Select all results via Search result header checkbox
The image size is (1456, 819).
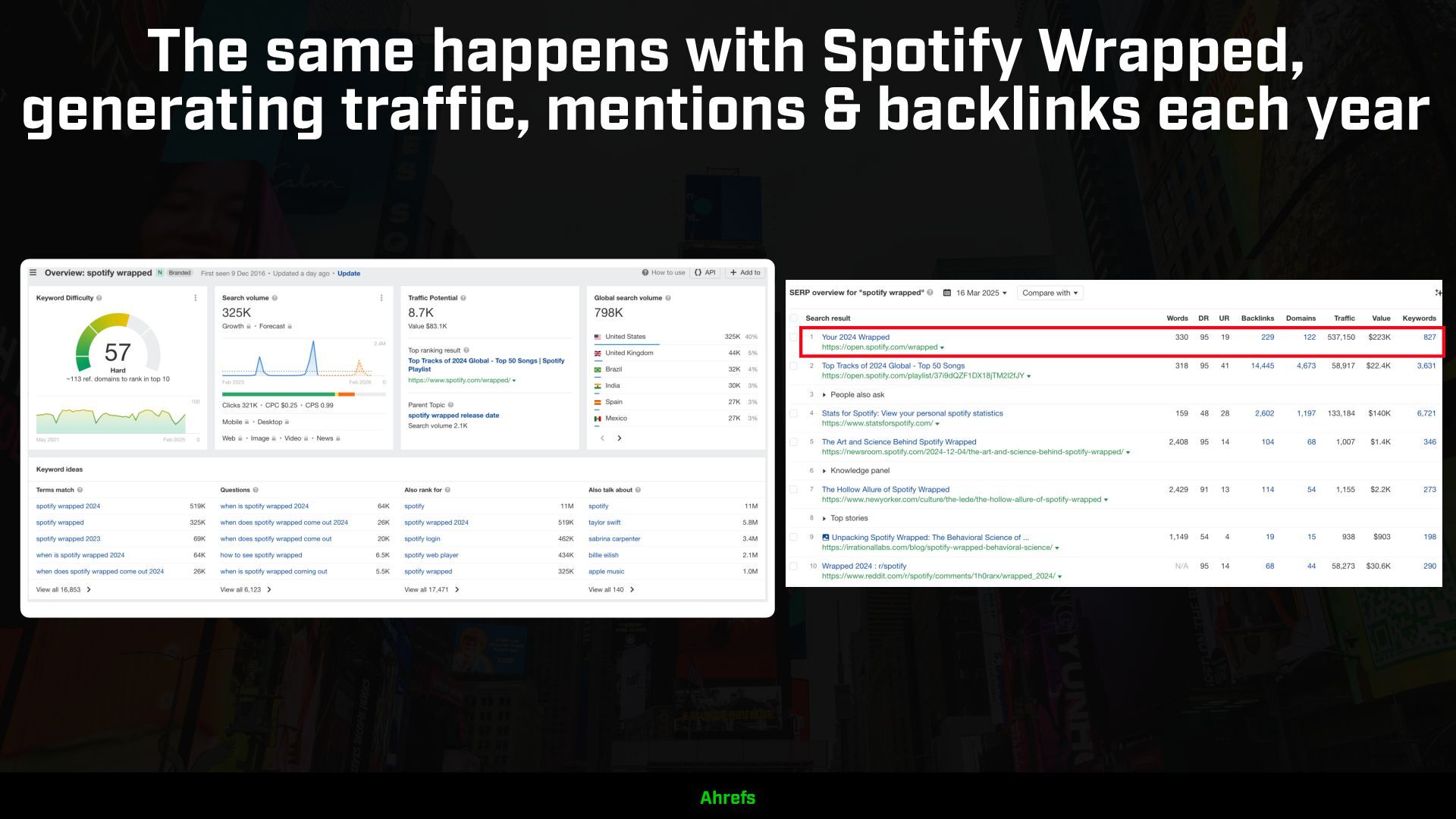point(793,318)
